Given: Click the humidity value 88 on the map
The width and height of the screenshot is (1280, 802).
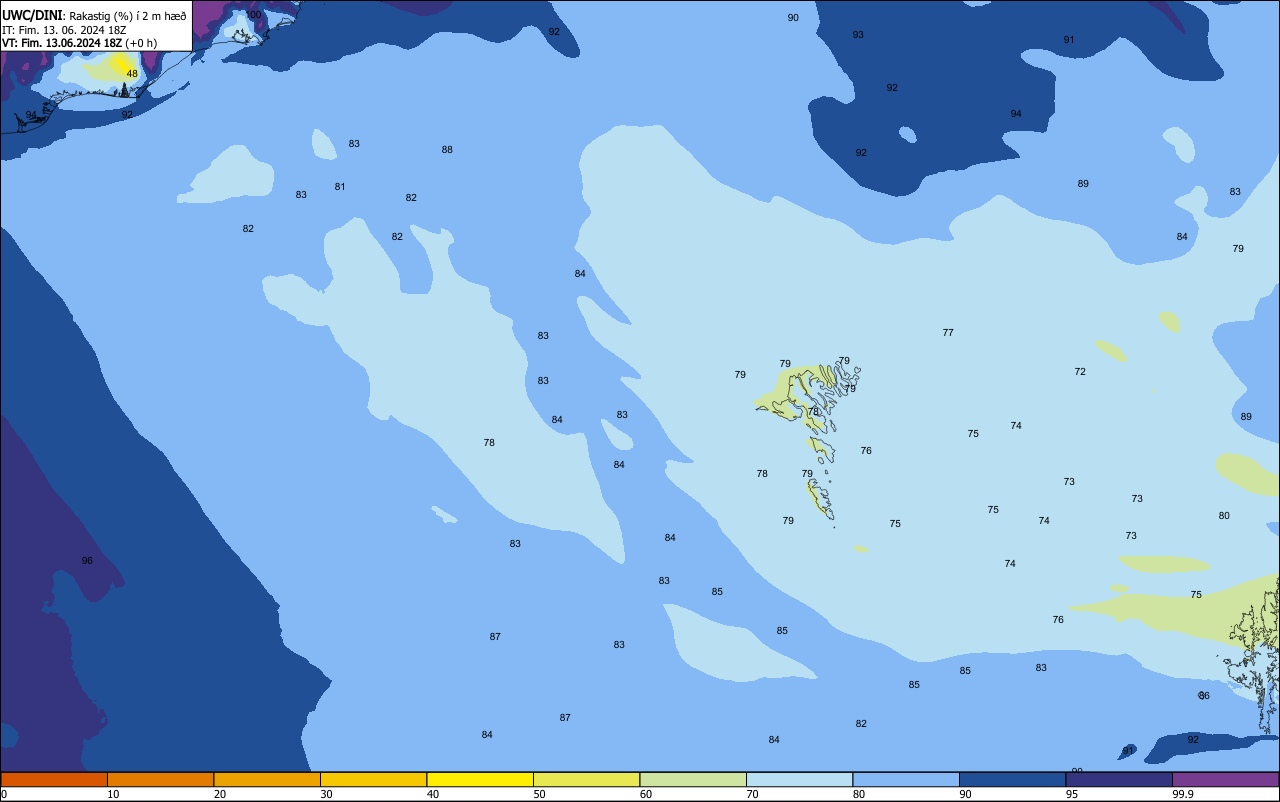Looking at the screenshot, I should [x=447, y=150].
